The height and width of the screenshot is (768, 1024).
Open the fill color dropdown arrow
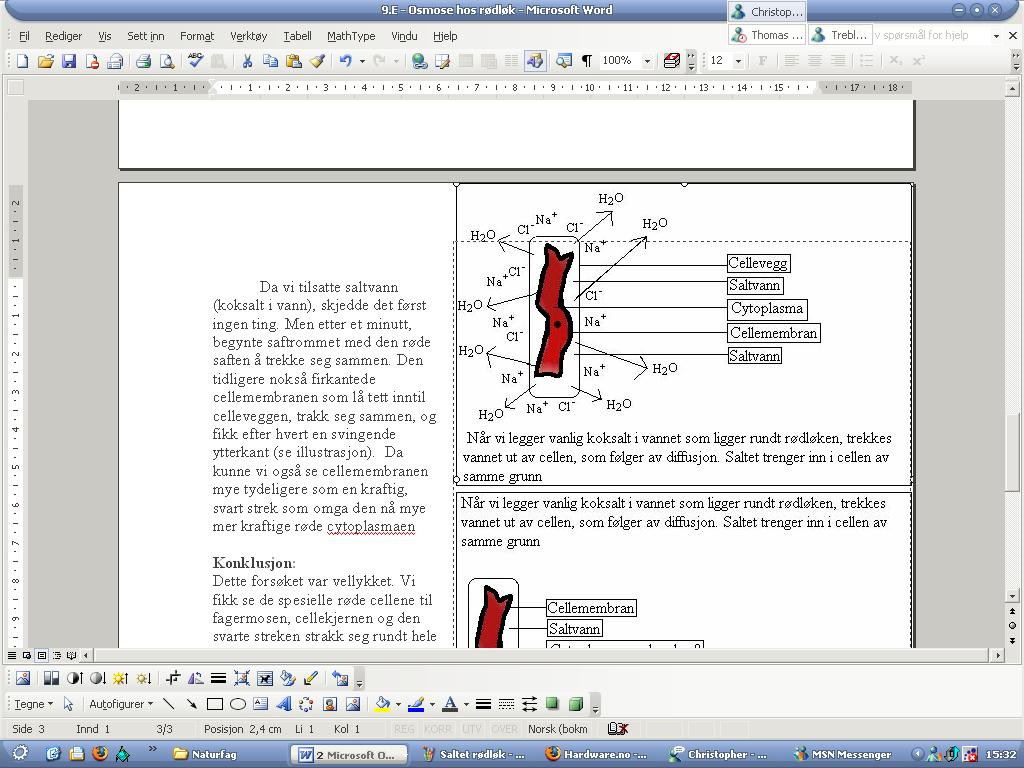coord(398,704)
